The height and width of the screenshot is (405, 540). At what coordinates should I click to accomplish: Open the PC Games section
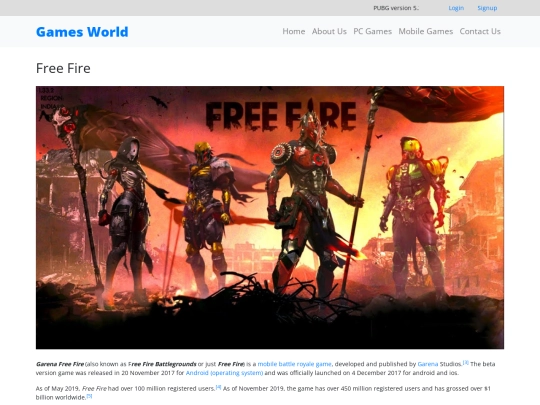point(373,31)
